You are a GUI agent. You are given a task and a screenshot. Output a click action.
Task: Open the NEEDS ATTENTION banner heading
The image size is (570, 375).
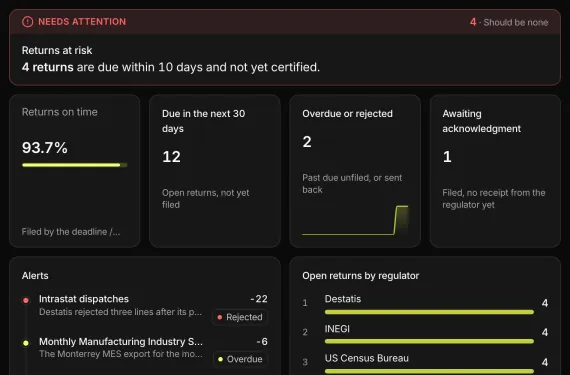[82, 22]
